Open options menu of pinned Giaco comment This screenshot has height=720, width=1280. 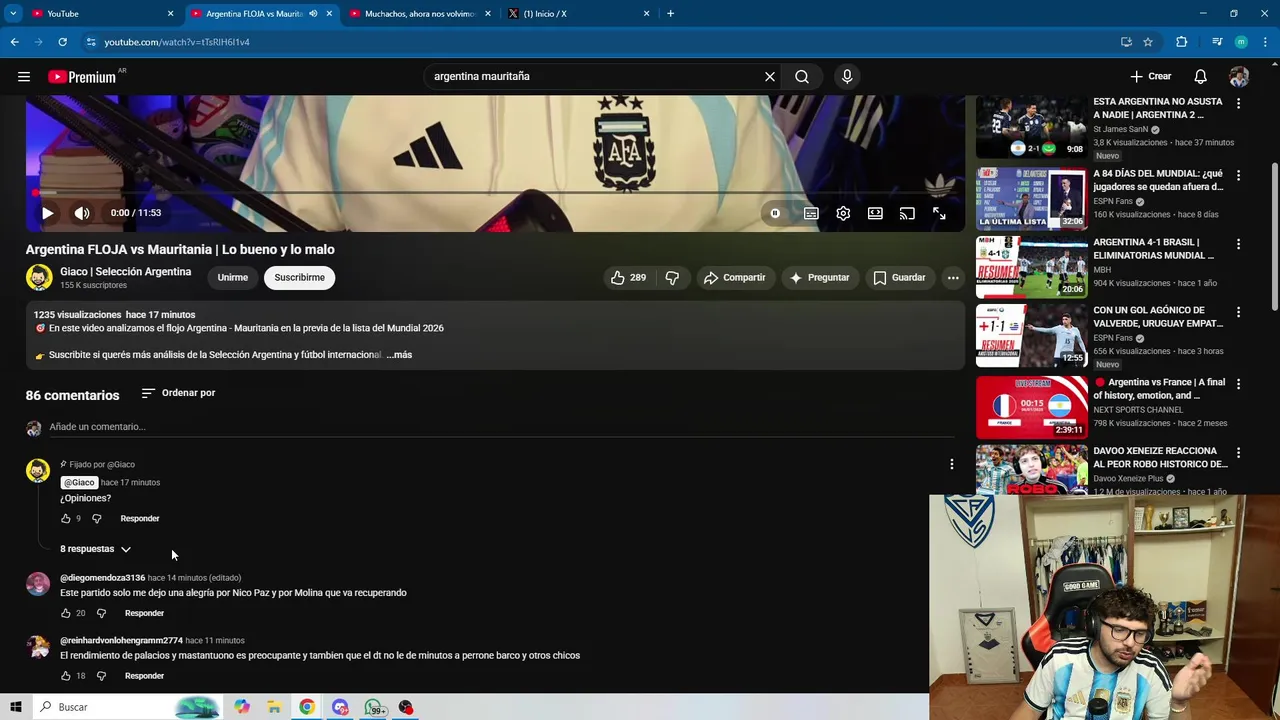click(x=952, y=464)
